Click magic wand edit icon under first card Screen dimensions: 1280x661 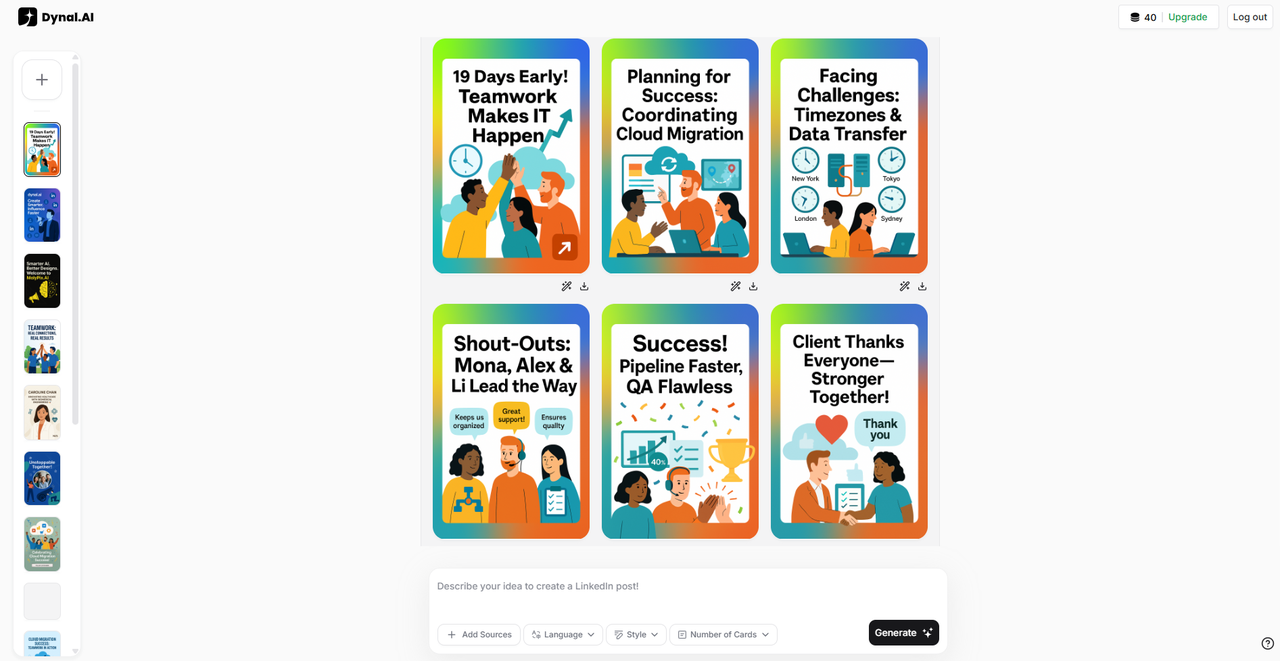(567, 286)
